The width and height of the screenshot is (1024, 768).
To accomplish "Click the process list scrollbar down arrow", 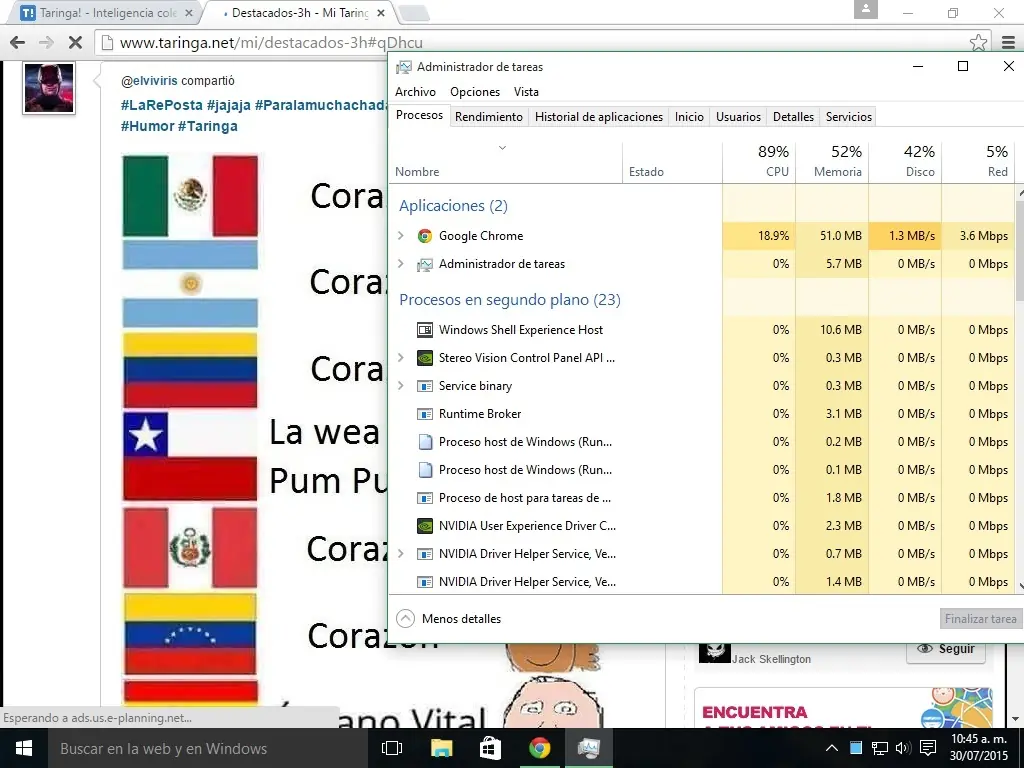I will (x=1019, y=586).
